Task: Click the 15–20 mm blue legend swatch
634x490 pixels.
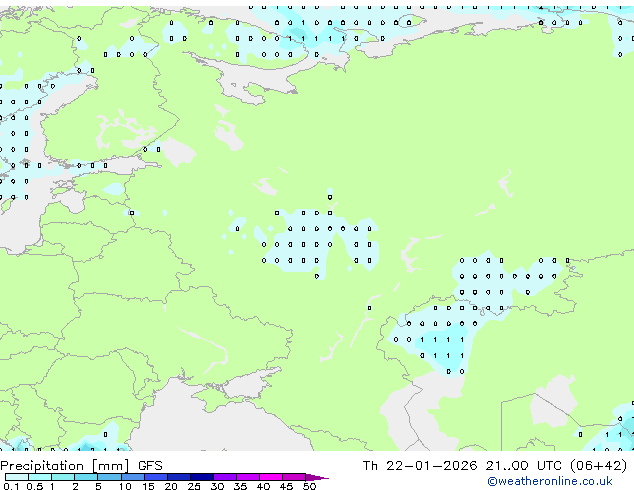Action: tap(156, 477)
